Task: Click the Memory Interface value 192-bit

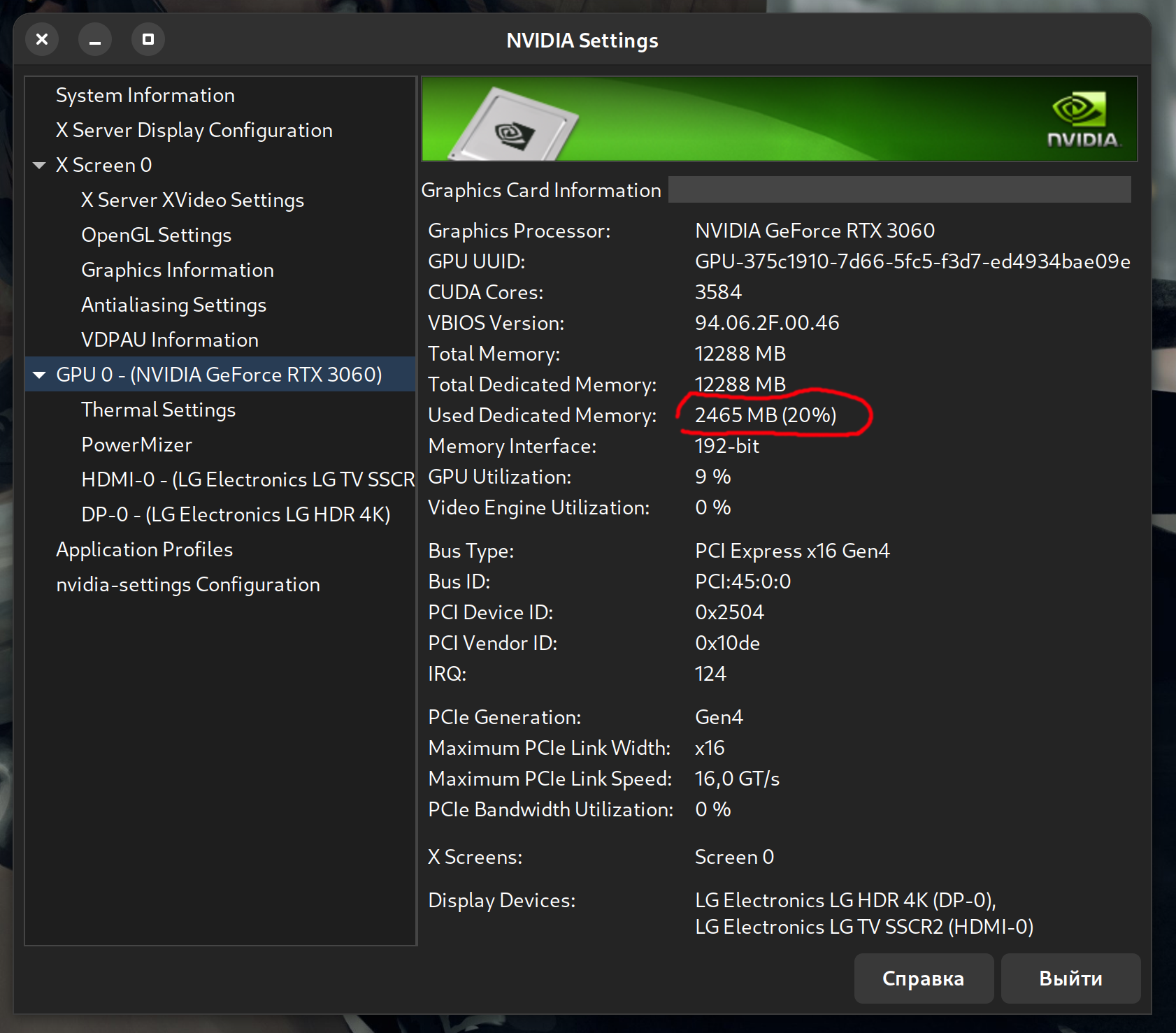Action: [x=727, y=446]
